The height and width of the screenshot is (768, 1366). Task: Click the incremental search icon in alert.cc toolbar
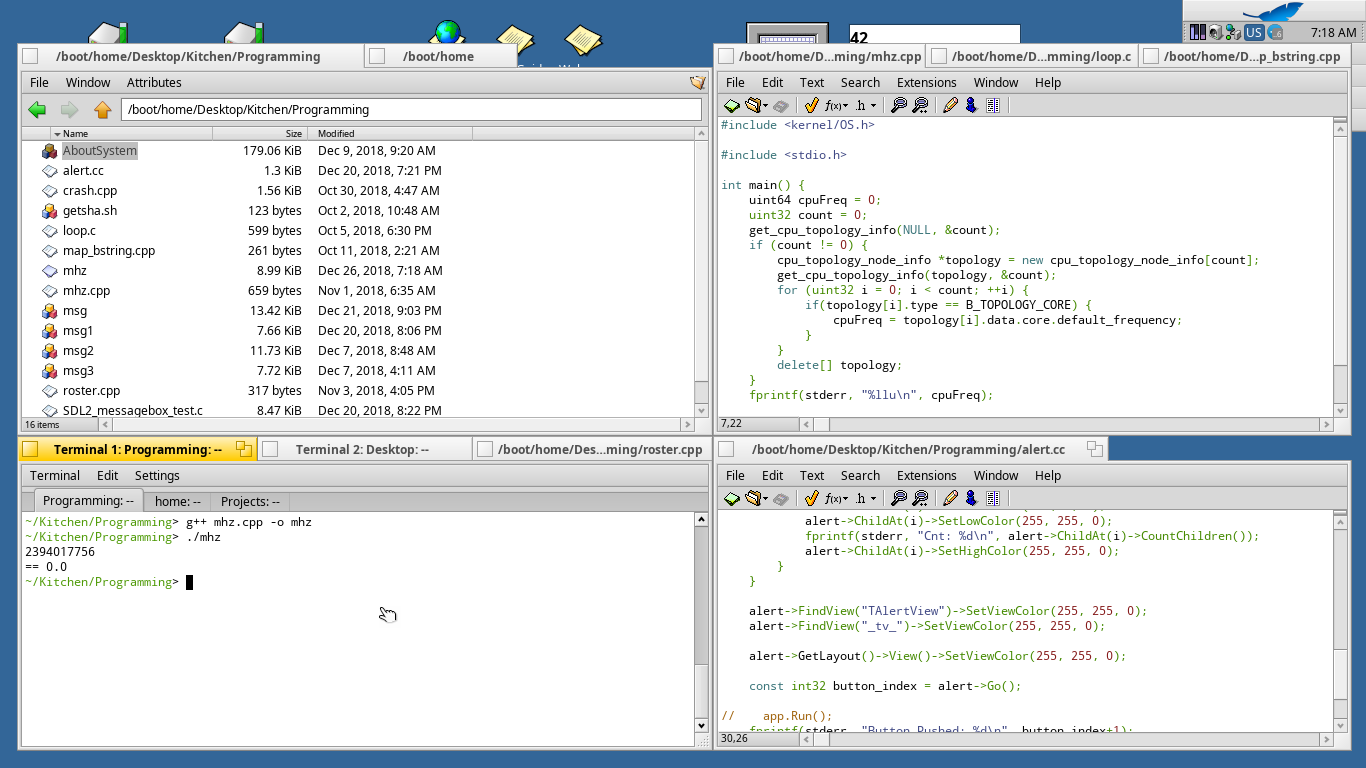(x=920, y=498)
